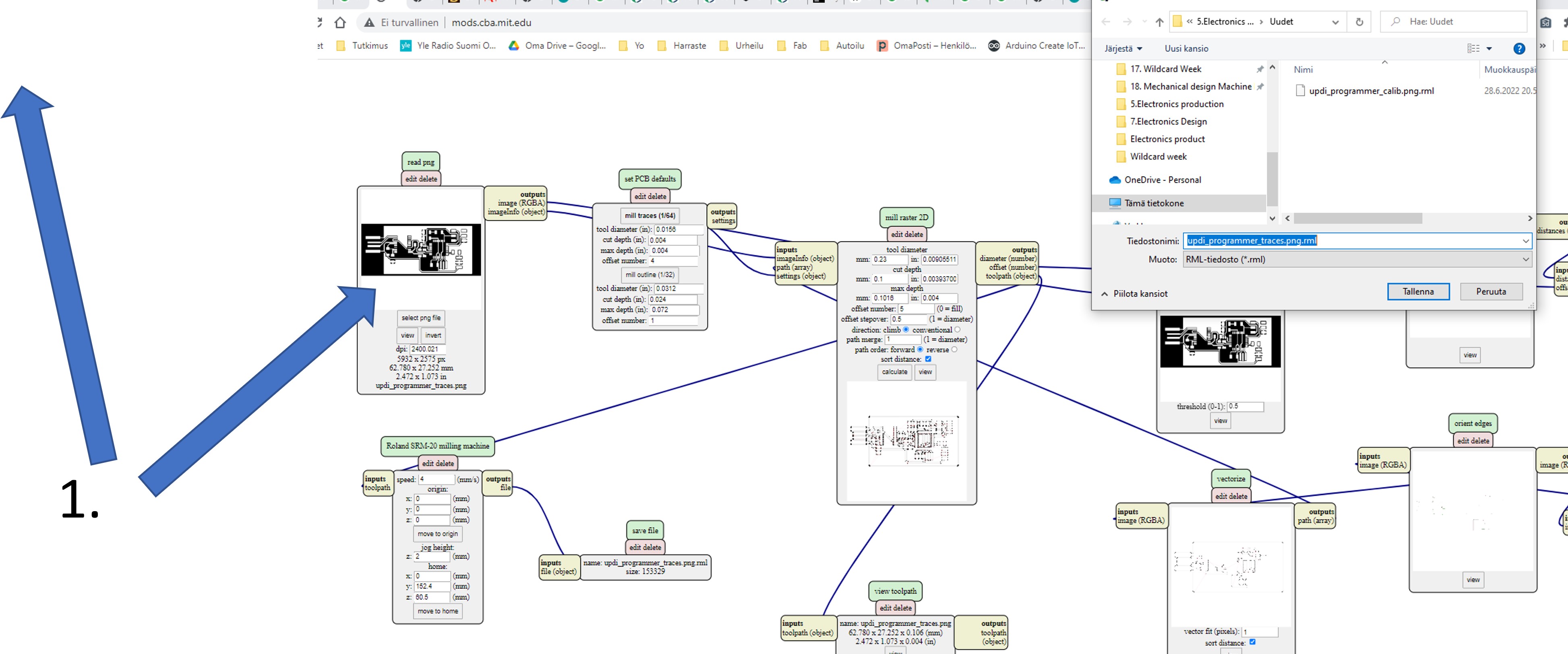This screenshot has width=1568, height=654.
Task: Open the Tiedostonimi filename dropdown arrow
Action: click(x=1525, y=241)
